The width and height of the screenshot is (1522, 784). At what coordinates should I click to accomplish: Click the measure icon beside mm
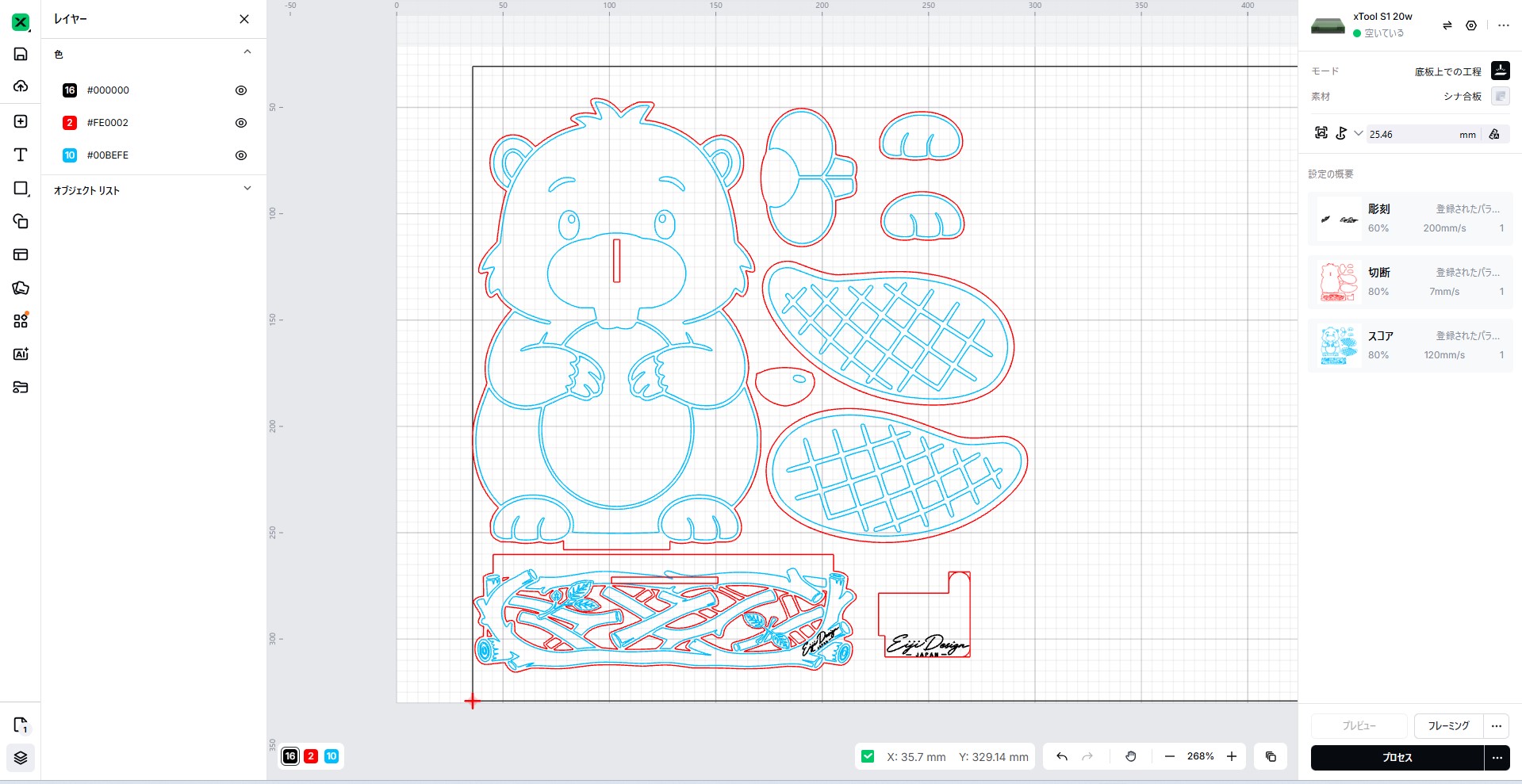click(1494, 134)
